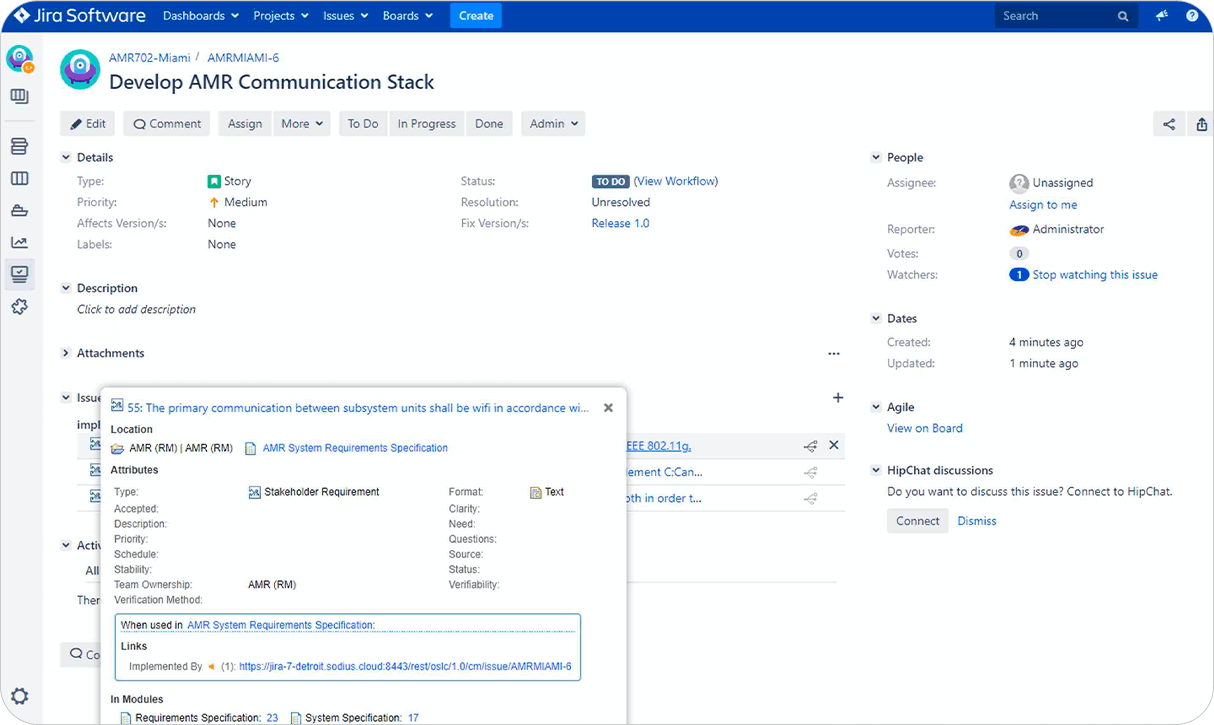
Task: Click the folder icon beside AMR (RM)
Action: [x=118, y=449]
